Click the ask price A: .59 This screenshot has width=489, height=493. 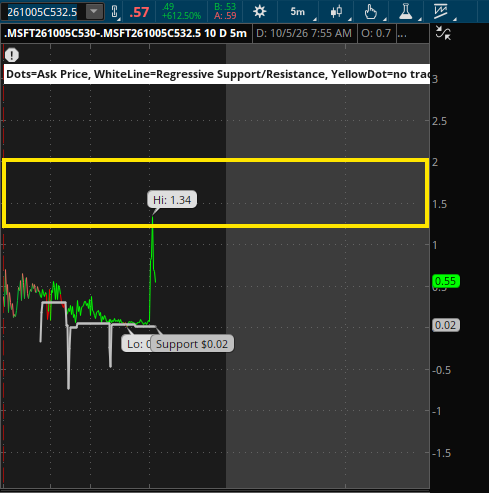point(225,15)
